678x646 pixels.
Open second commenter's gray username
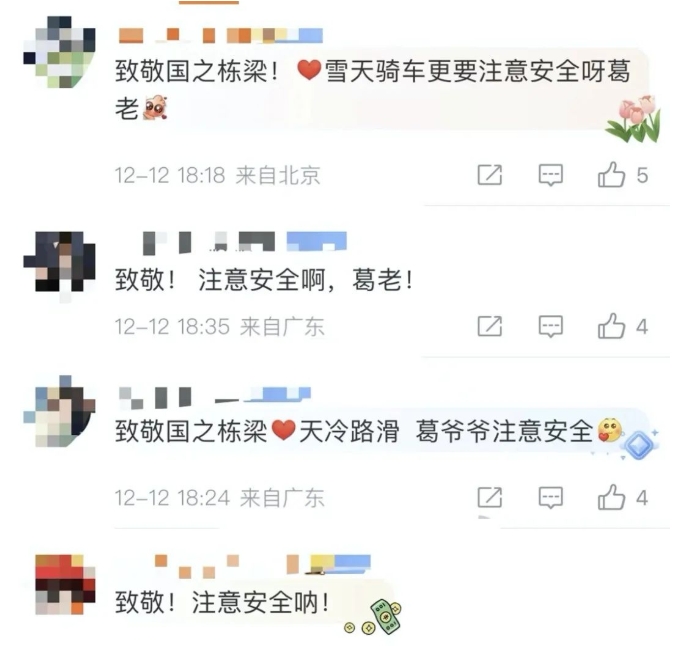click(245, 242)
